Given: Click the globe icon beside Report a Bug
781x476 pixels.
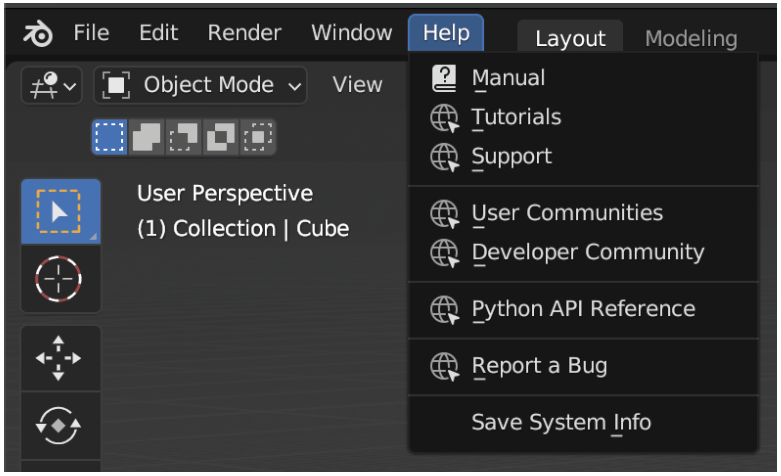Looking at the screenshot, I should (444, 366).
